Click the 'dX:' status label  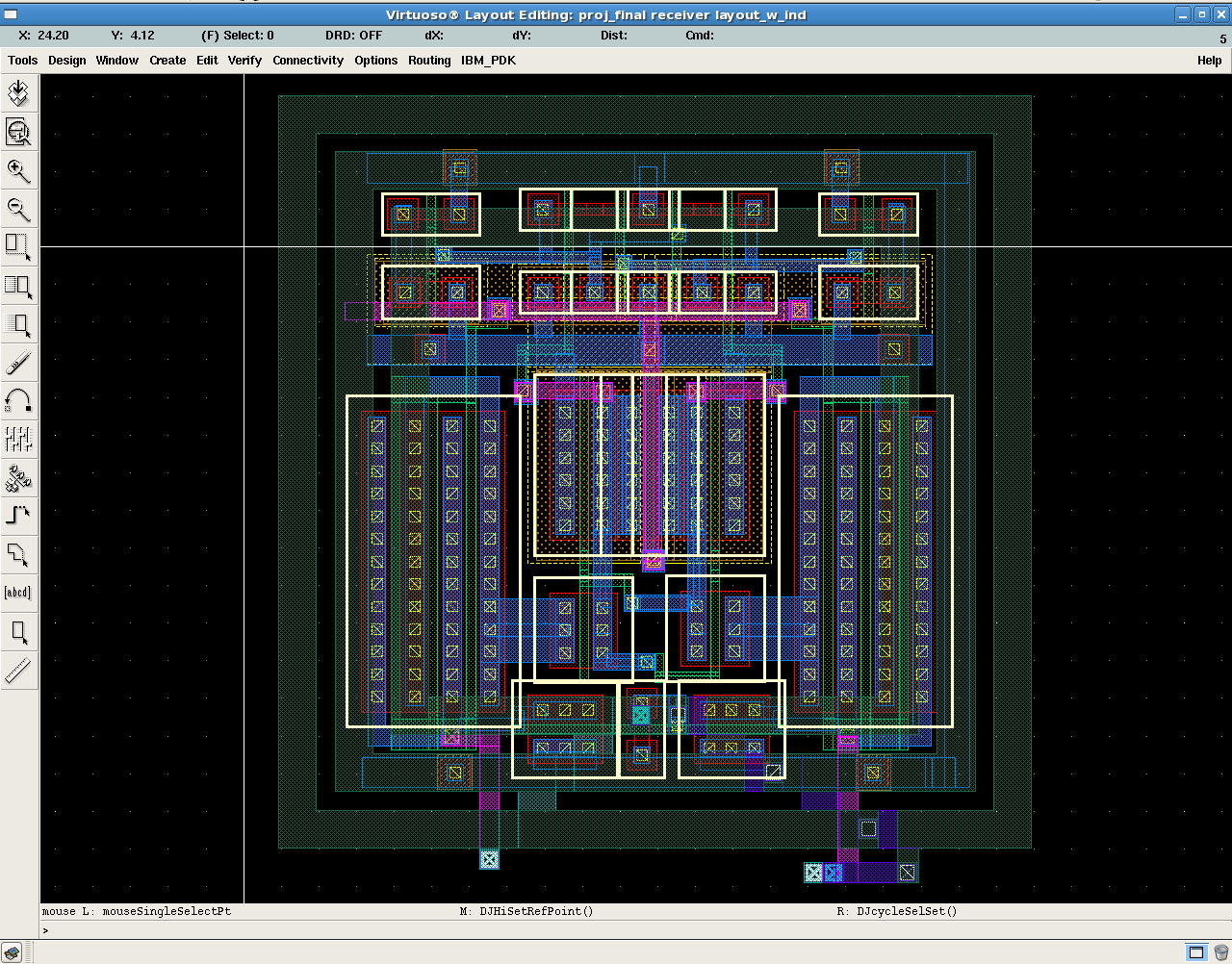[x=434, y=36]
